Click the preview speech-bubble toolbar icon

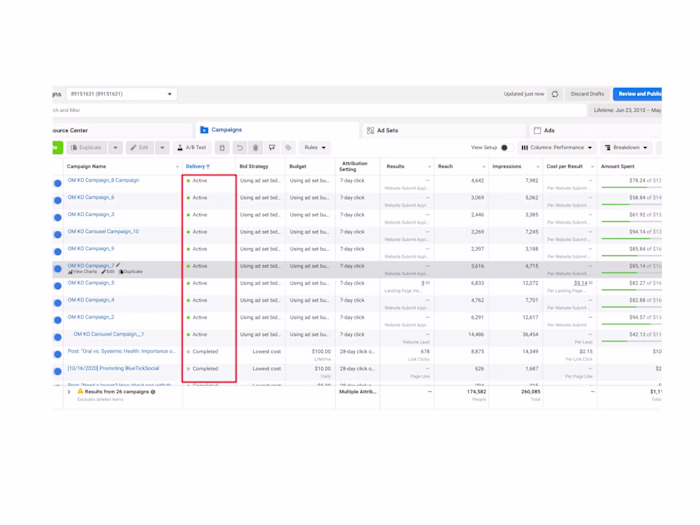(x=272, y=148)
